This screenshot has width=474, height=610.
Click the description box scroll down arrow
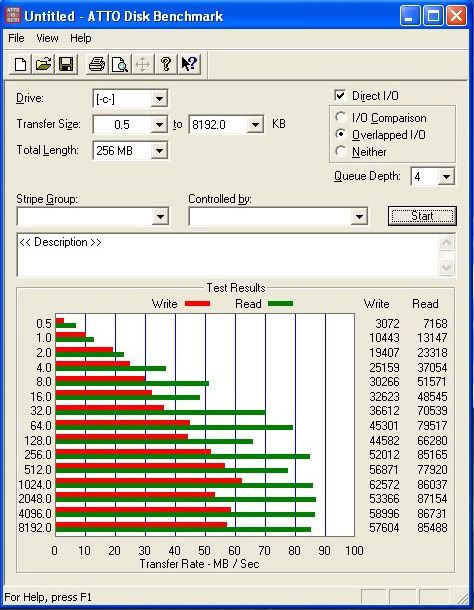coord(446,268)
